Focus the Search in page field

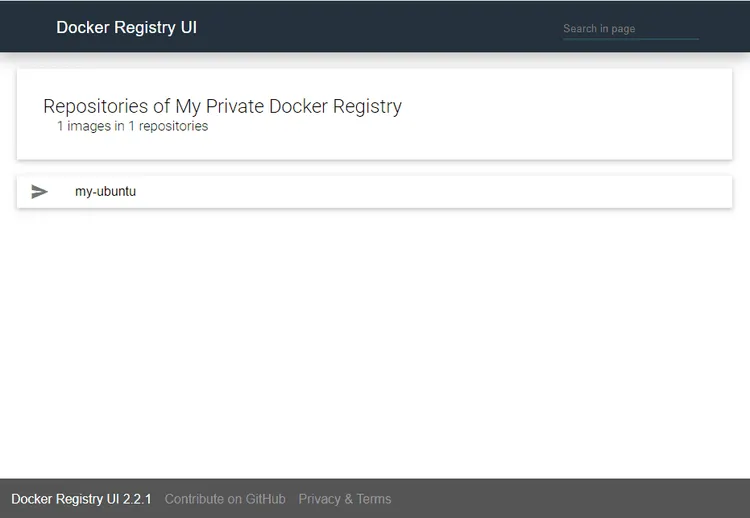click(x=630, y=28)
